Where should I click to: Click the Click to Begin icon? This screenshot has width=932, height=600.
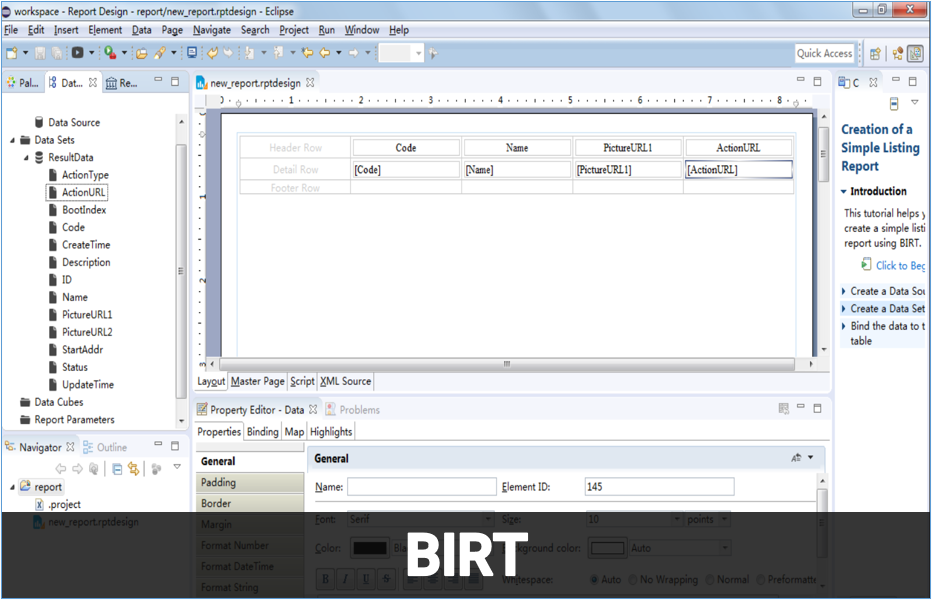pyautogui.click(x=867, y=264)
